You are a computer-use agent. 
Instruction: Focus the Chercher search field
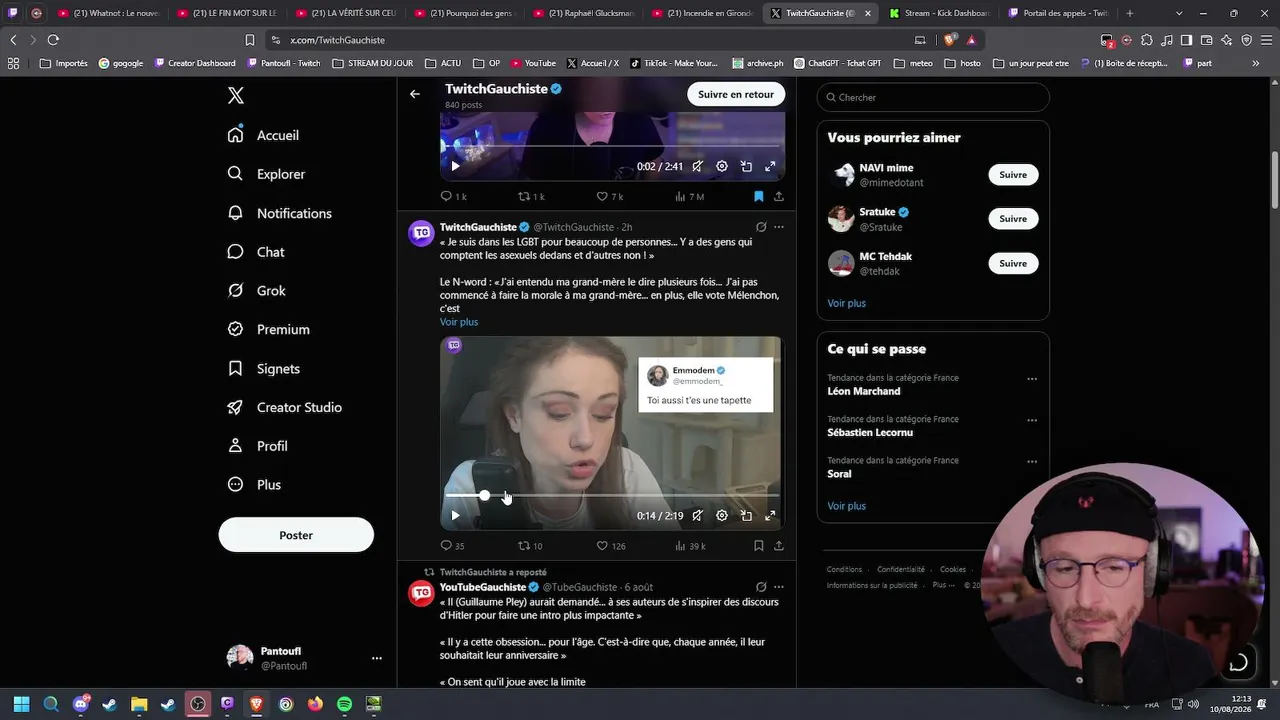[933, 97]
